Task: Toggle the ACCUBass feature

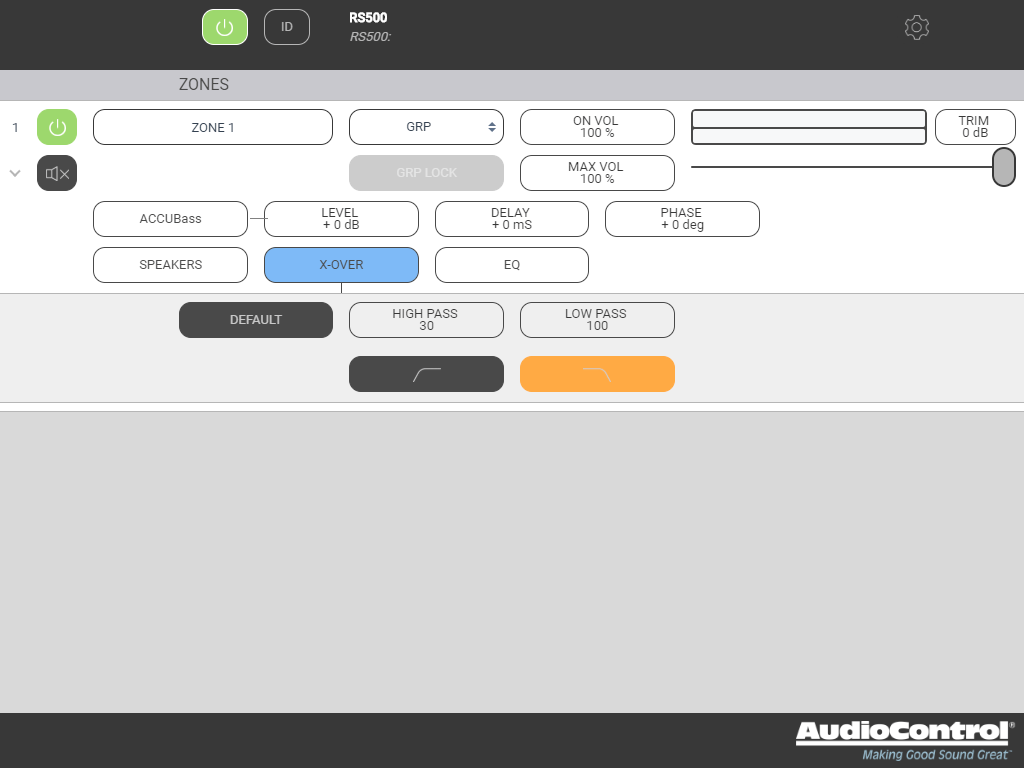Action: point(170,219)
